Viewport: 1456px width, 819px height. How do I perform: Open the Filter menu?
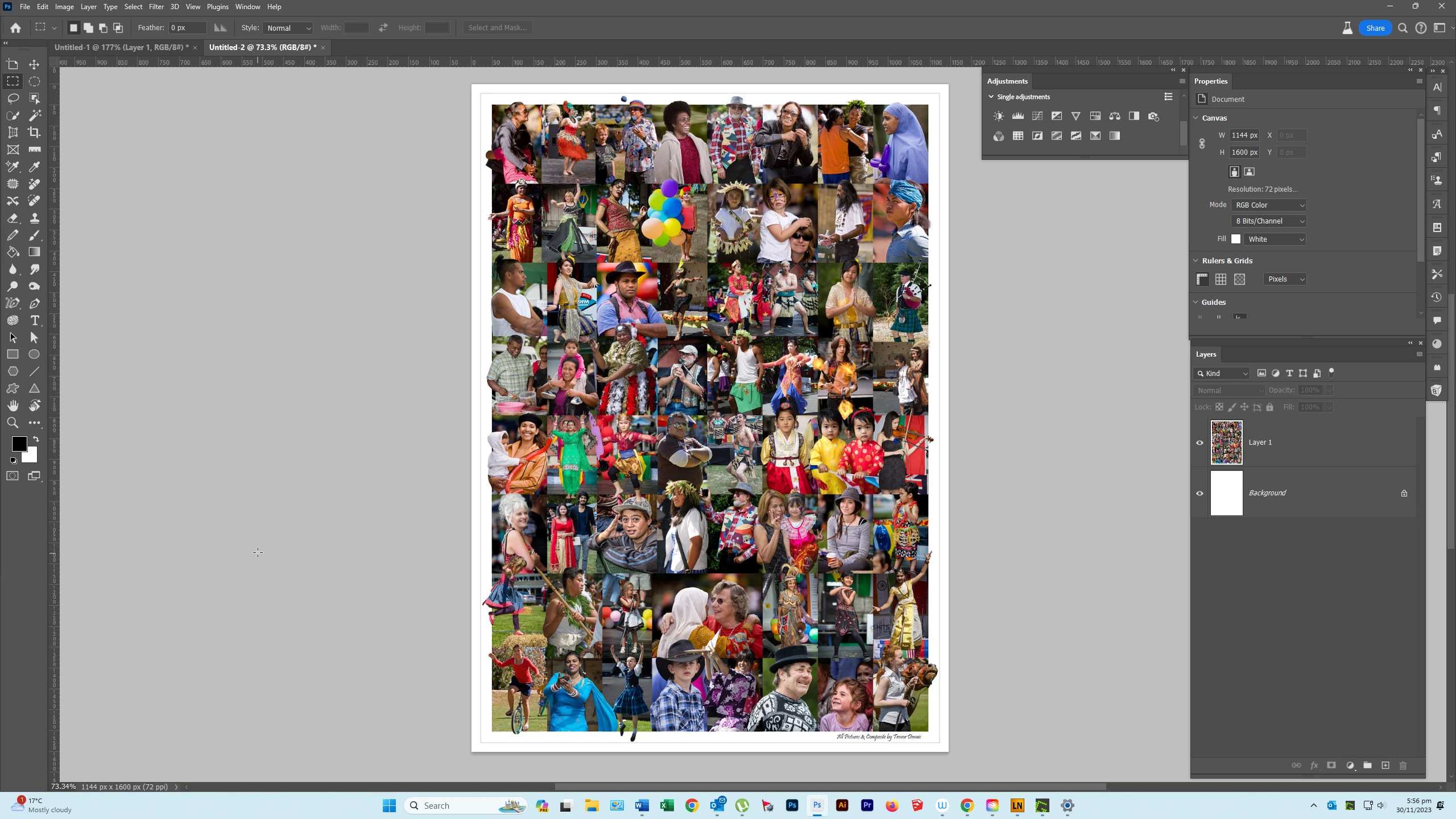coord(156,7)
